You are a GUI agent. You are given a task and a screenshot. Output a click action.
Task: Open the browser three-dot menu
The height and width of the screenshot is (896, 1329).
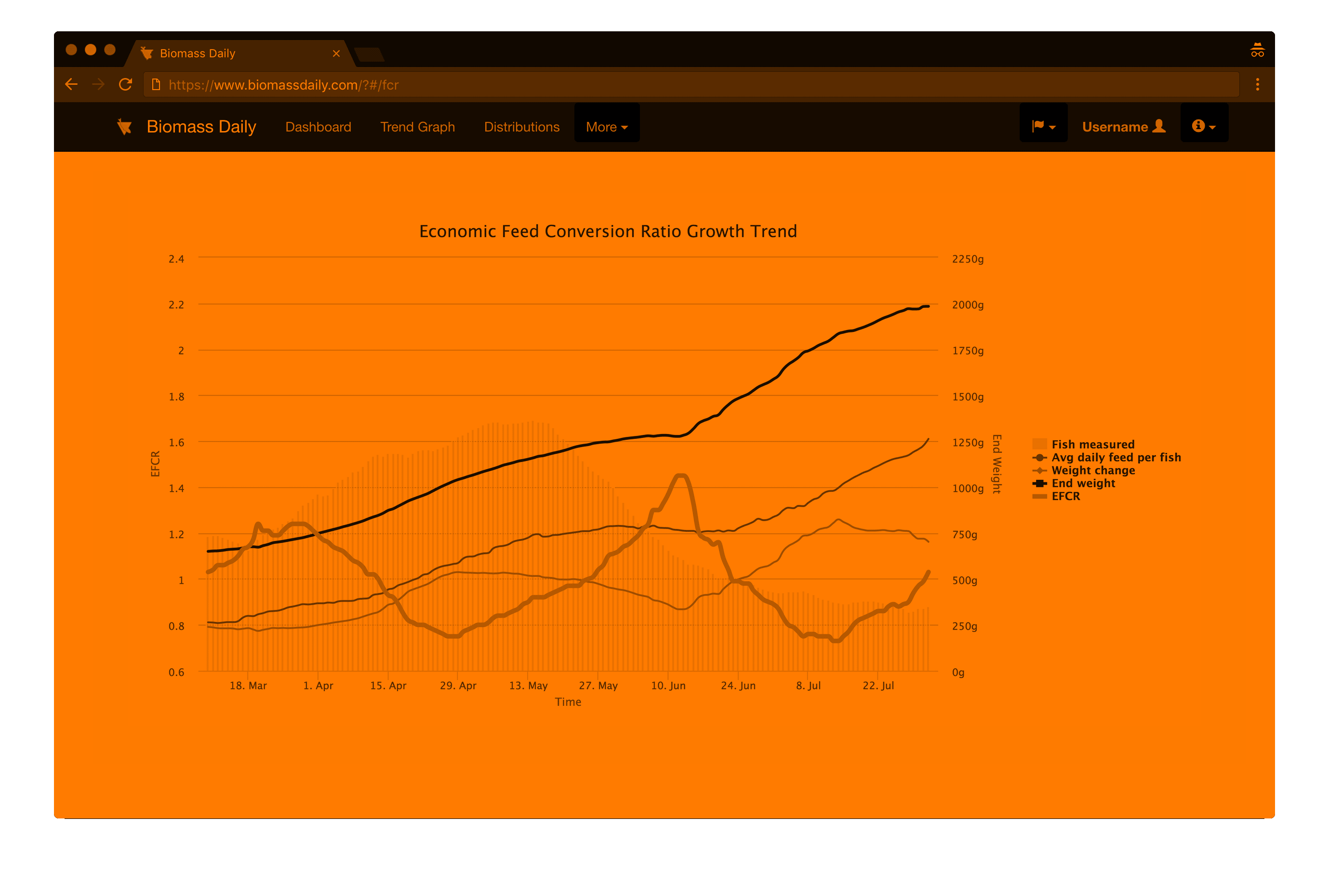pyautogui.click(x=1257, y=85)
